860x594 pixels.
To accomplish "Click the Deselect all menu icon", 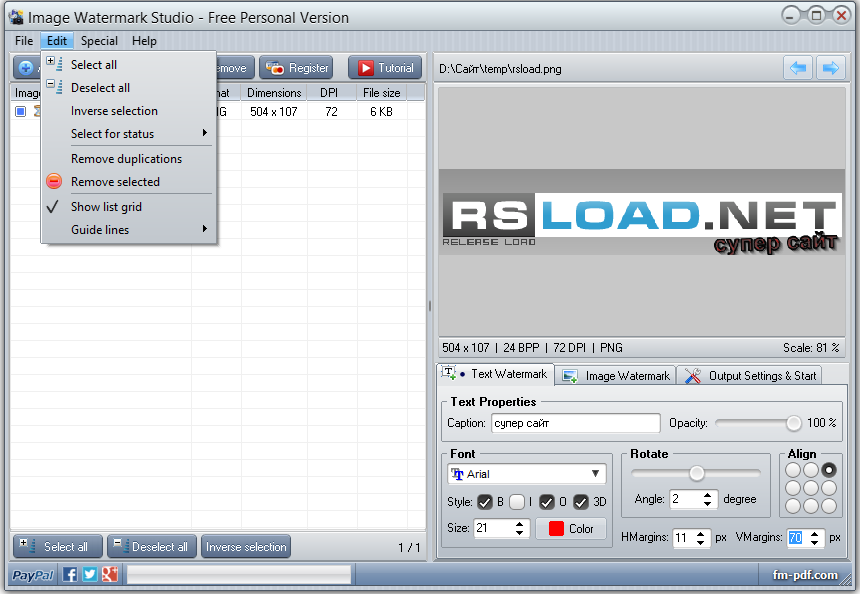I will (54, 87).
